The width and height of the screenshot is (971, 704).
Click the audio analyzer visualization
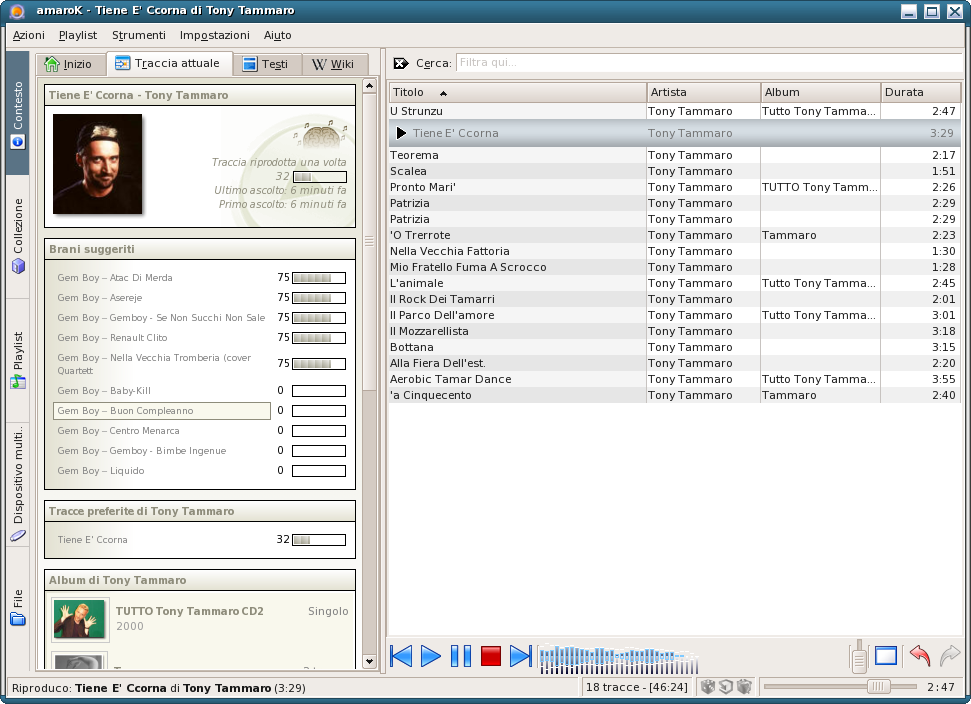tap(619, 659)
